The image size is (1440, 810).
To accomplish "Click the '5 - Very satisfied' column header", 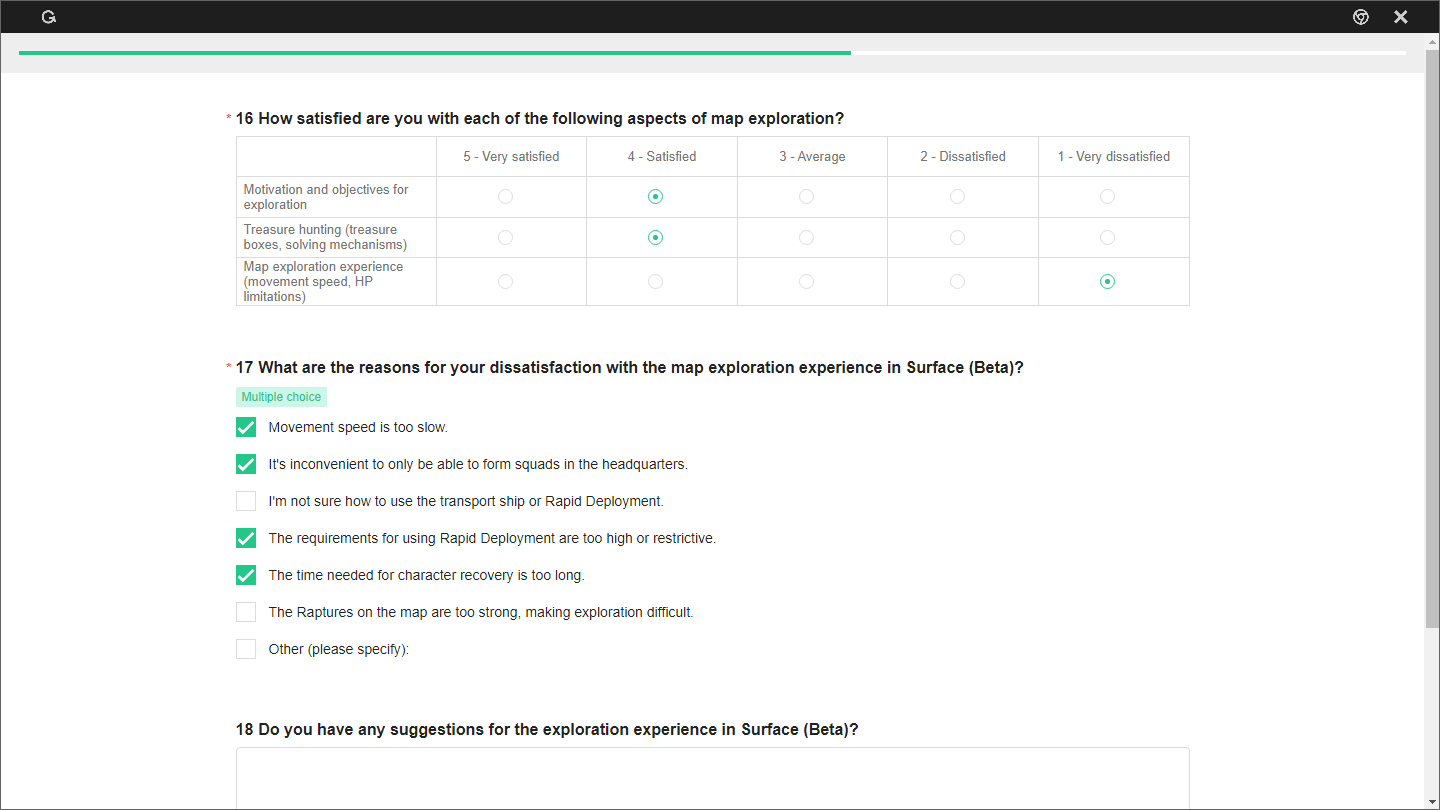I will [511, 156].
